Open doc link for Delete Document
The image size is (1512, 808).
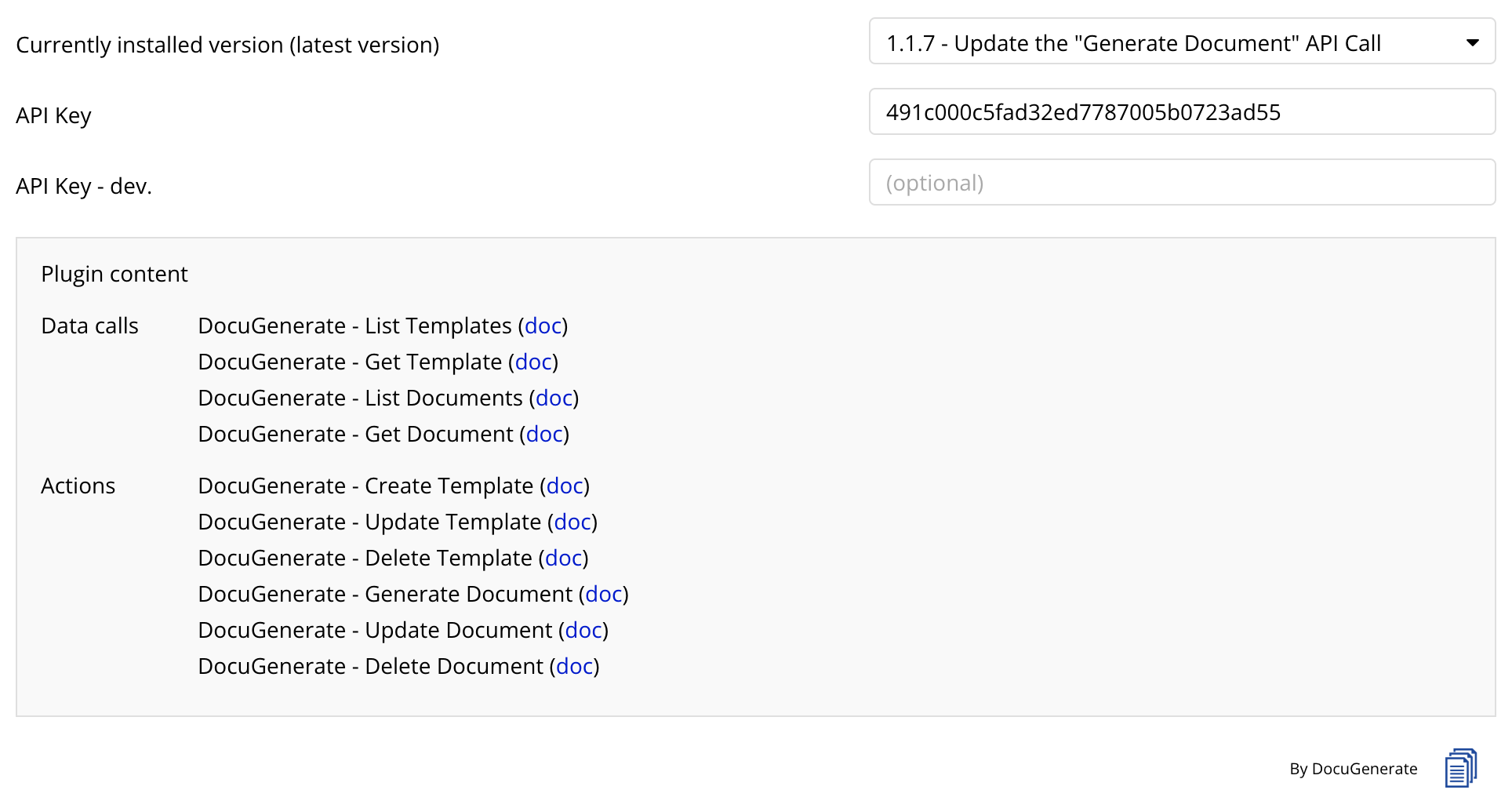pyautogui.click(x=574, y=667)
